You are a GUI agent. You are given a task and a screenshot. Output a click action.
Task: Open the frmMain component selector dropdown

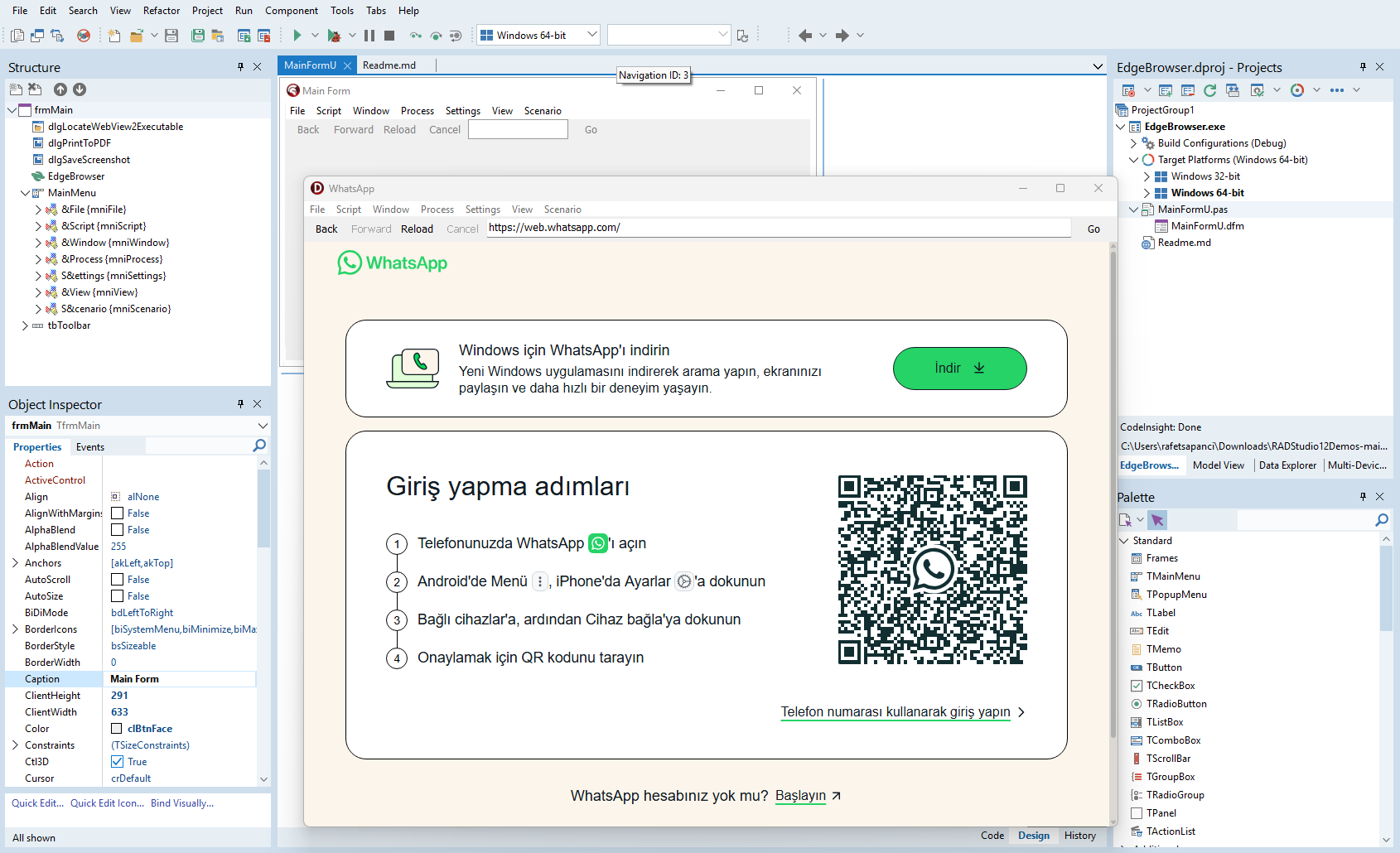coord(263,426)
